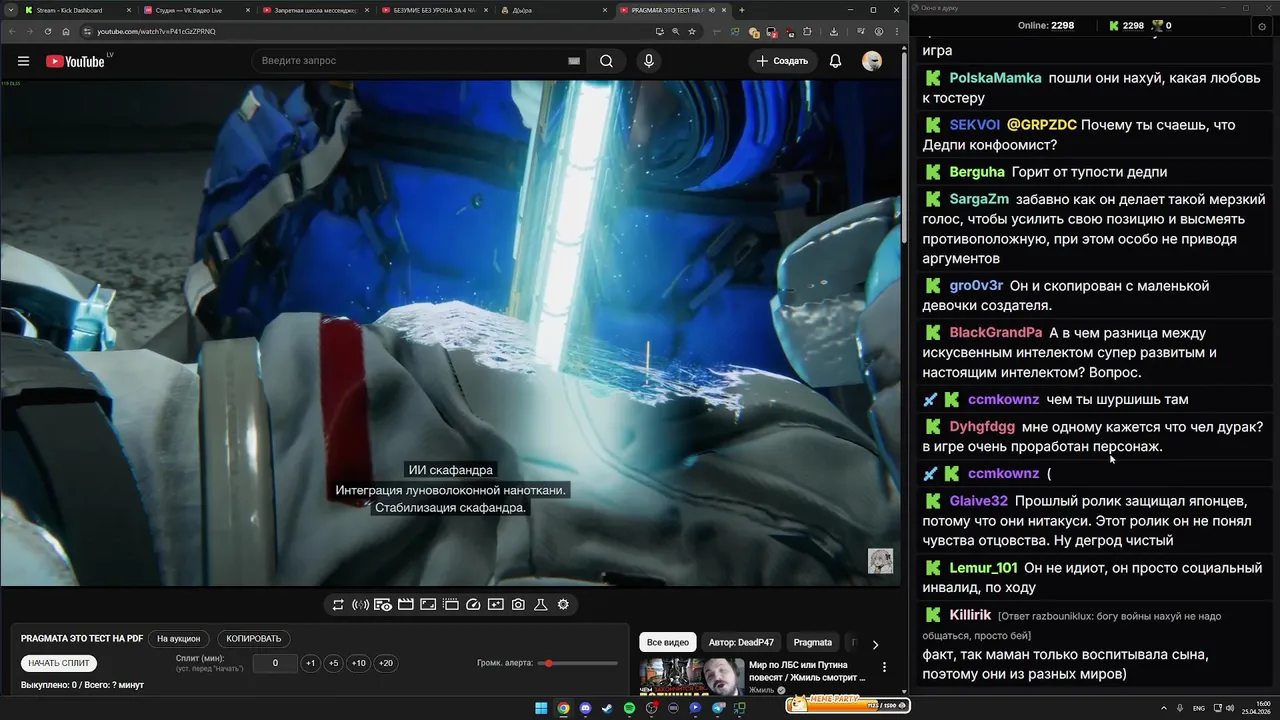This screenshot has height=720, width=1280.
Task: Open the on-screen keyboard in search box
Action: coord(574,61)
